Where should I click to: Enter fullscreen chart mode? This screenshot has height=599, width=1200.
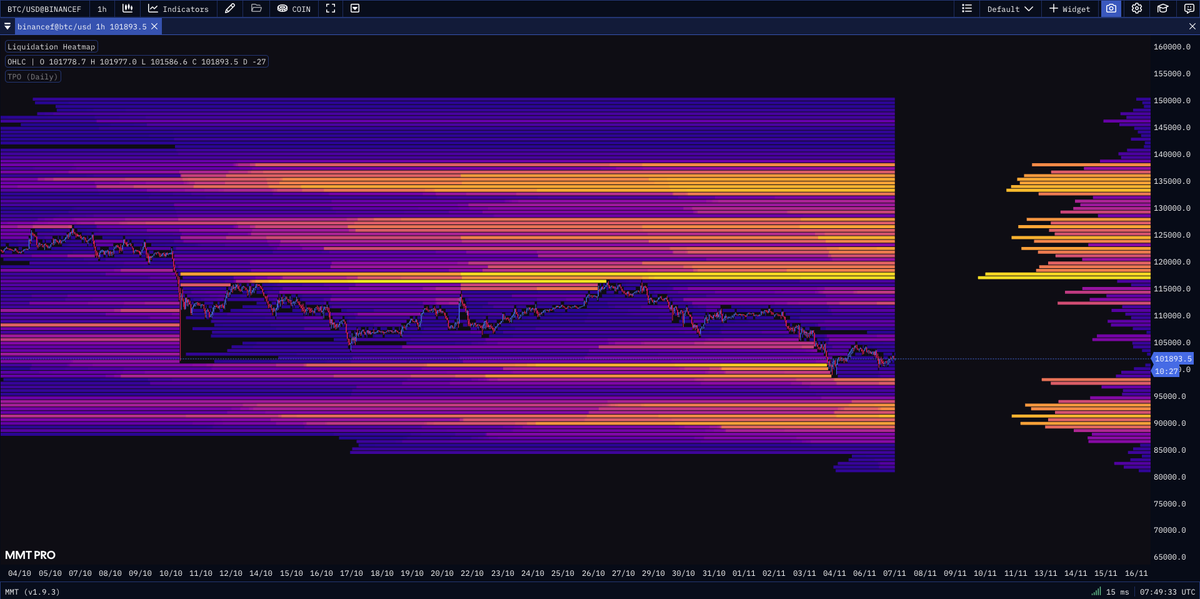click(x=330, y=8)
